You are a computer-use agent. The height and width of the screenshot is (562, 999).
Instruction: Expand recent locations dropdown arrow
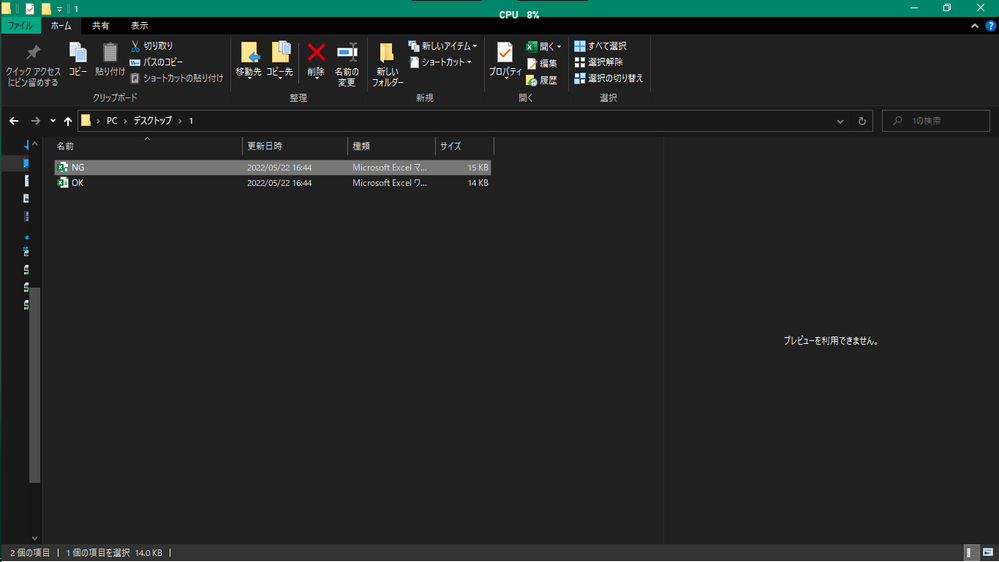pos(53,120)
